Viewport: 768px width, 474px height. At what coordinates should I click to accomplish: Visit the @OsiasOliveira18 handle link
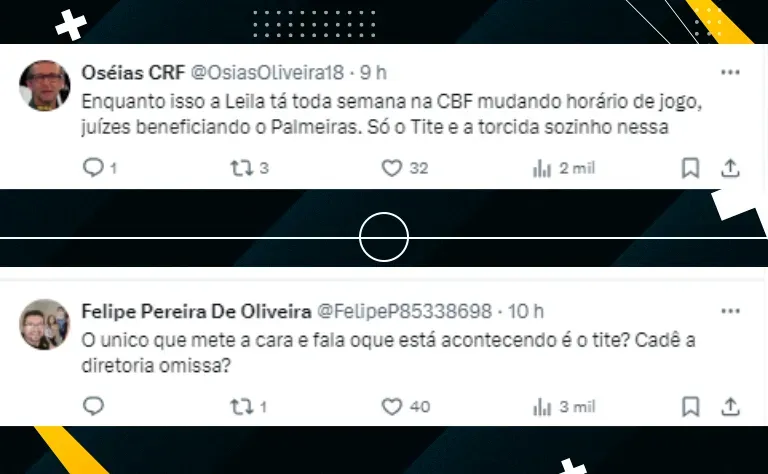[x=267, y=73]
